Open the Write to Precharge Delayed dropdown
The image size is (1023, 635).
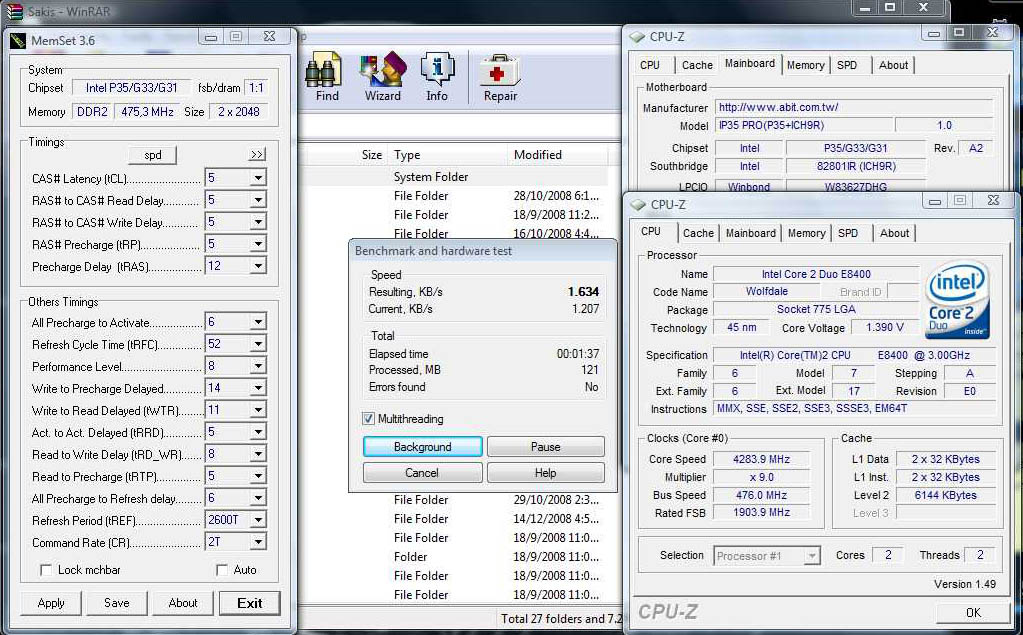click(258, 388)
